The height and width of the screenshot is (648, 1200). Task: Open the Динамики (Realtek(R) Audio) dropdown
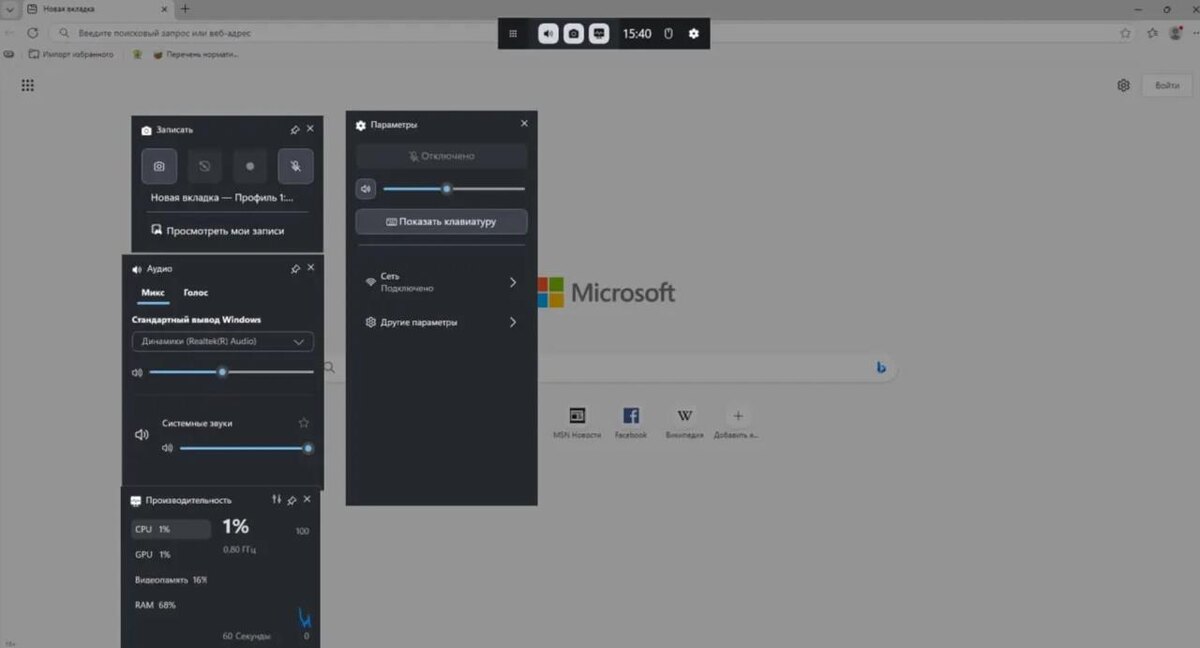pyautogui.click(x=223, y=342)
